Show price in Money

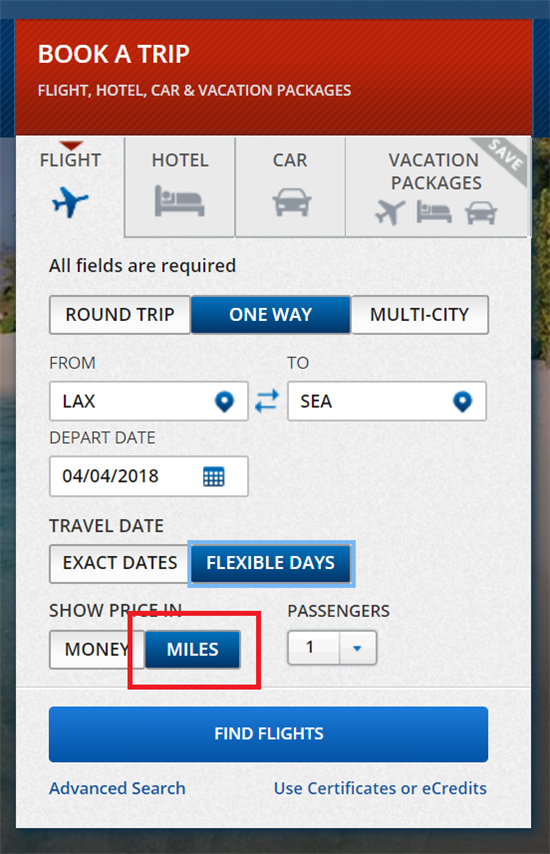(x=96, y=649)
